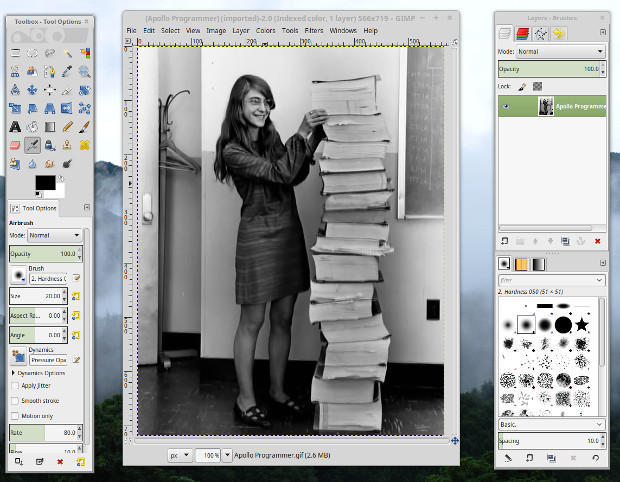Choose the Pencil tool
This screenshot has height=482, width=620.
[67, 126]
